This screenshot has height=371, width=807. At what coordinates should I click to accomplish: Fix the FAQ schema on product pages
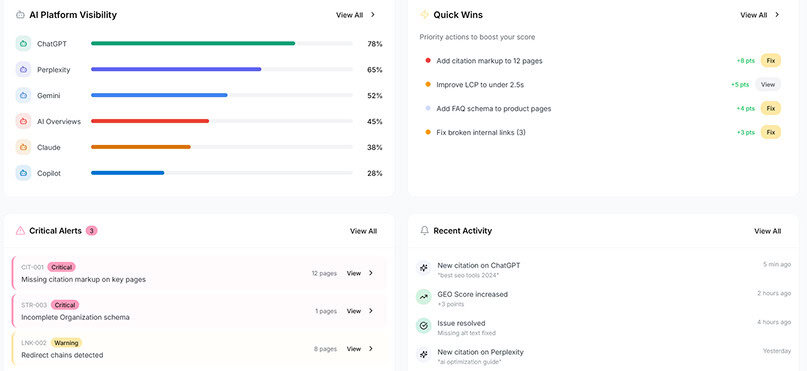(x=770, y=109)
